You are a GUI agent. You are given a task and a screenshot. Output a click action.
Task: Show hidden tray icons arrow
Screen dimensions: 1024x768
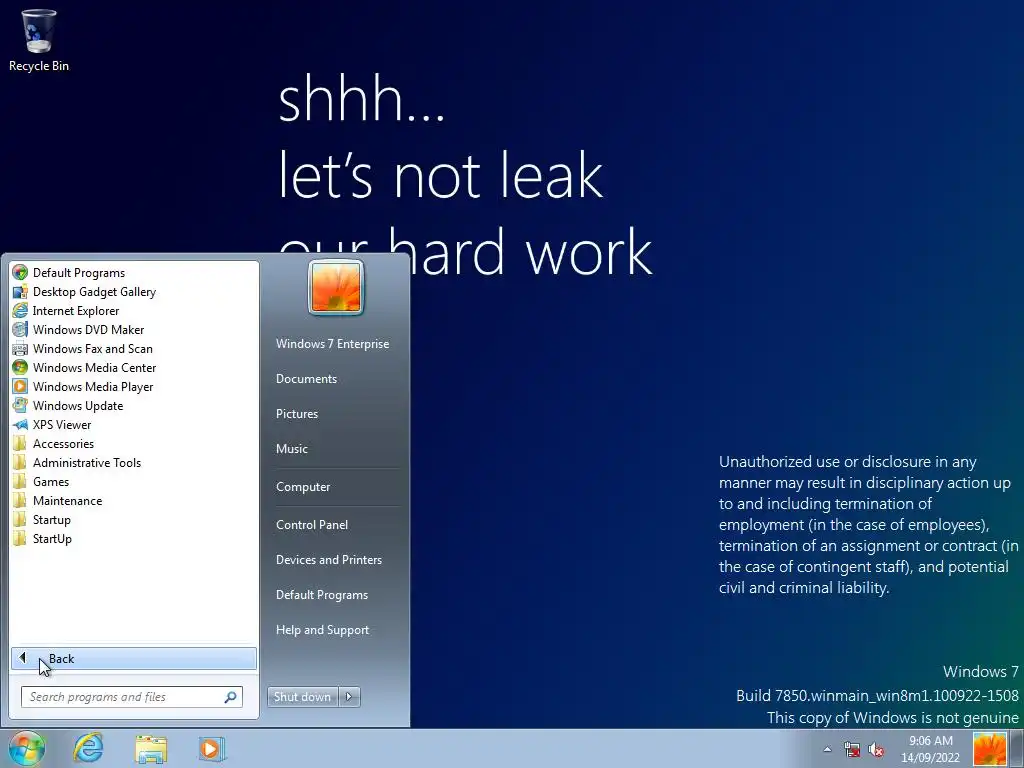pos(827,749)
